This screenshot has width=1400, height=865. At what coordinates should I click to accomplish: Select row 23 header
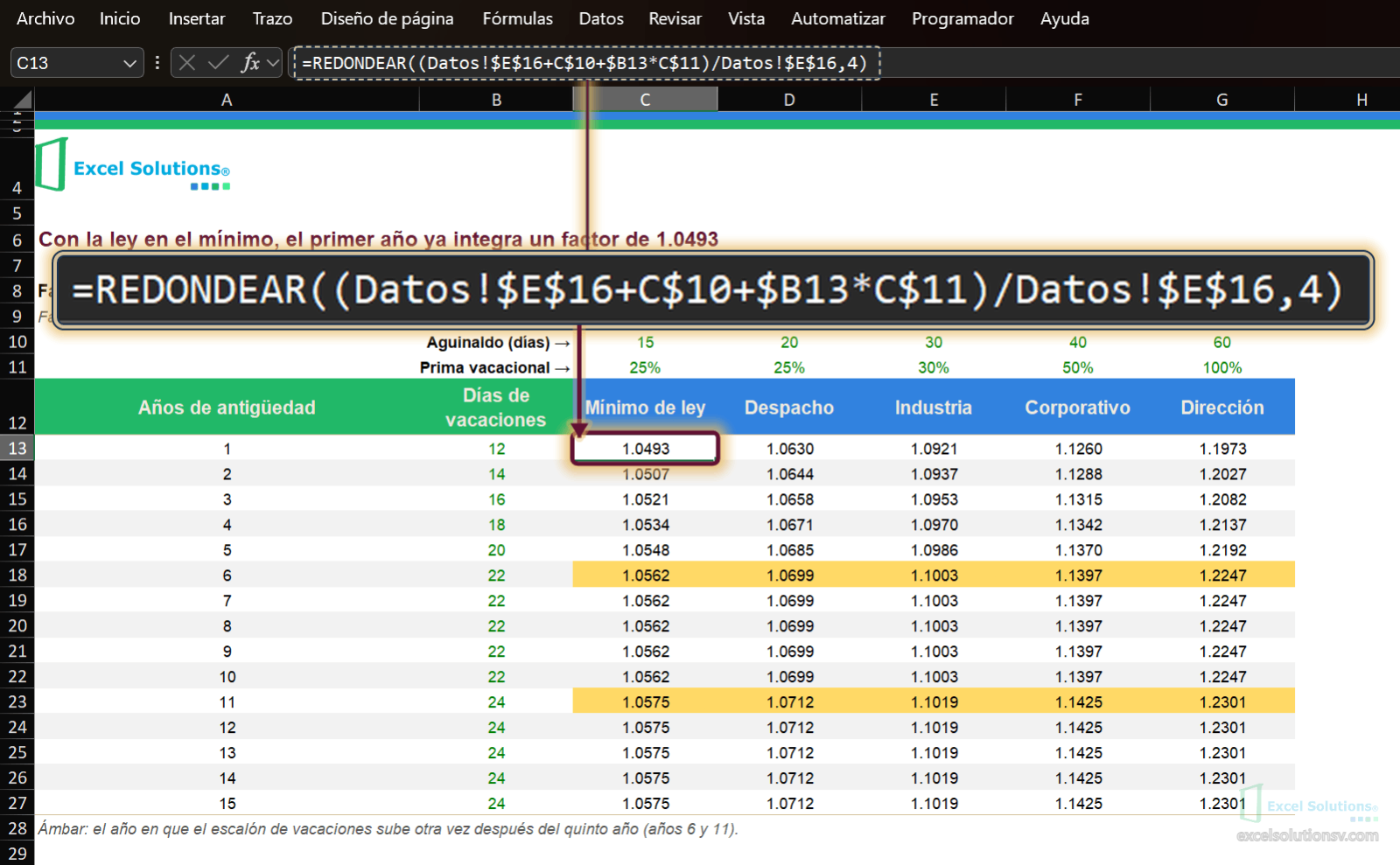[x=17, y=701]
